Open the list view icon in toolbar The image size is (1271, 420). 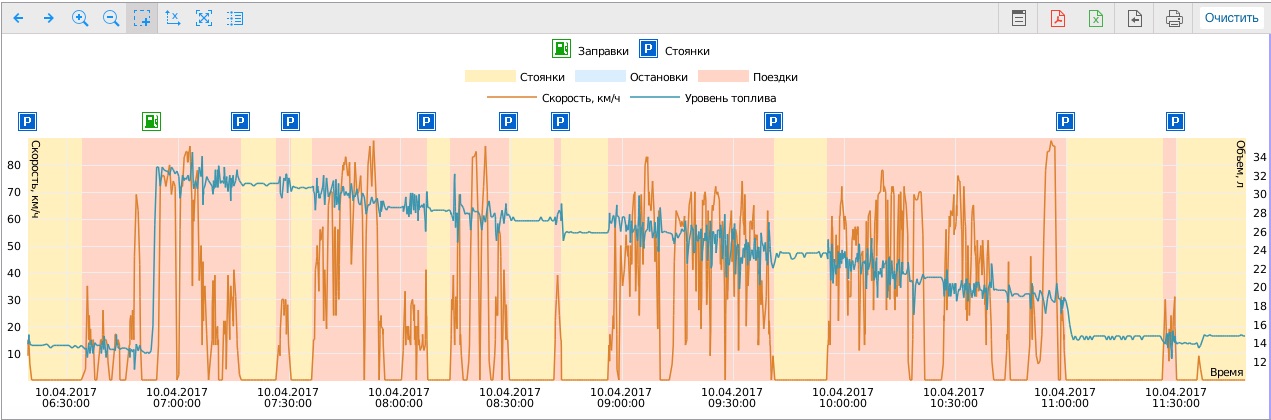(x=235, y=18)
